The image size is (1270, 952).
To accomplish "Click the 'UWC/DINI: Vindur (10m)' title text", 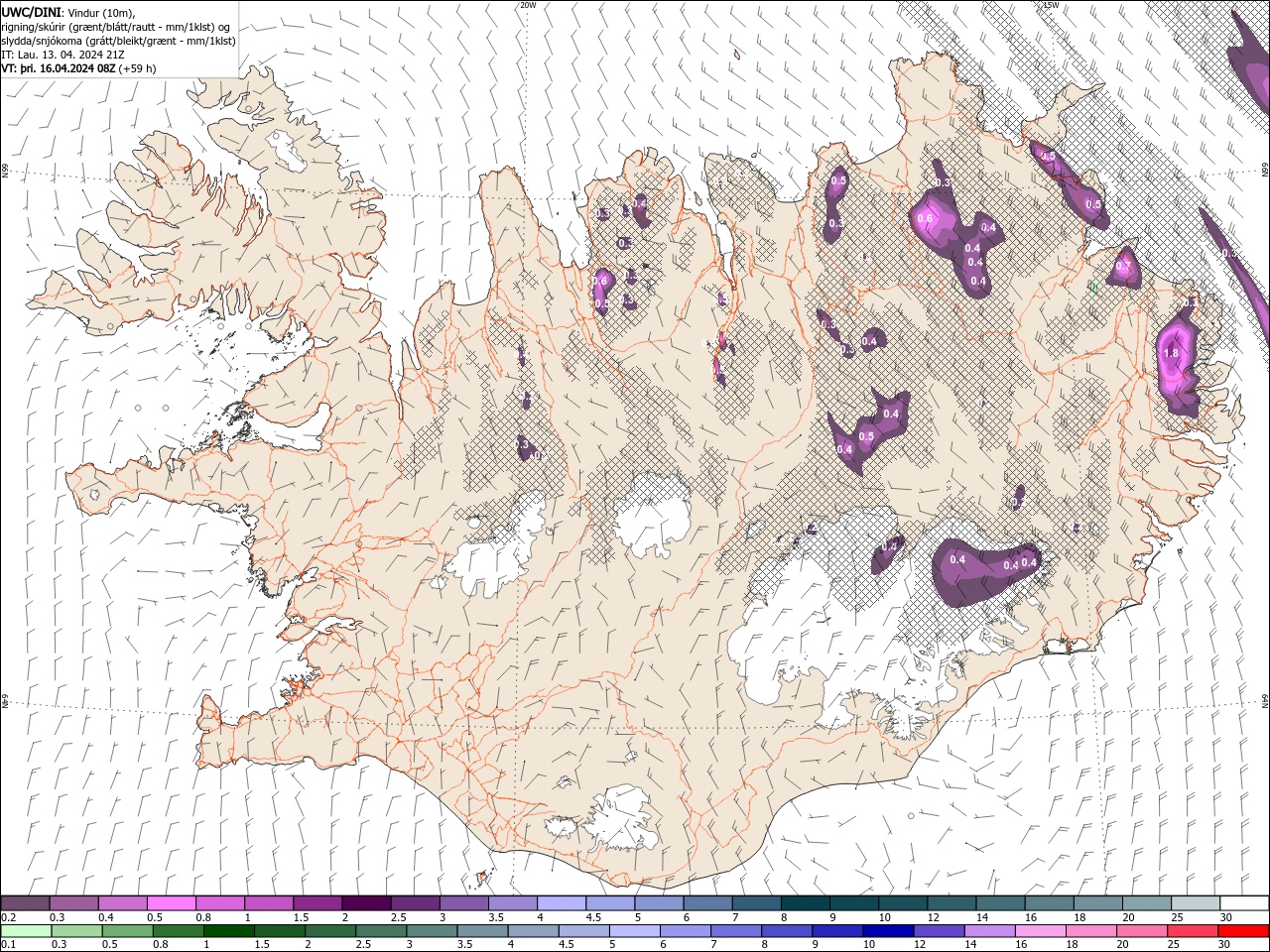I will click(68, 12).
